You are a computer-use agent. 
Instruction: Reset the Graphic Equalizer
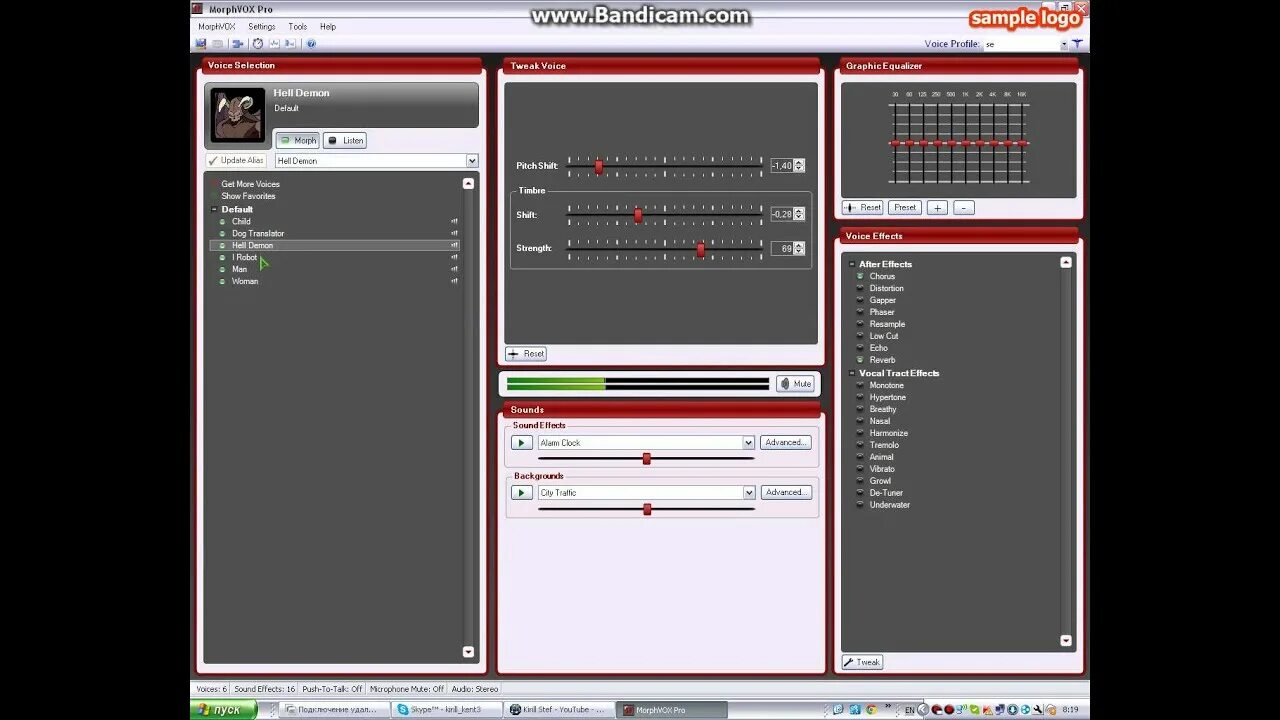pyautogui.click(x=863, y=208)
